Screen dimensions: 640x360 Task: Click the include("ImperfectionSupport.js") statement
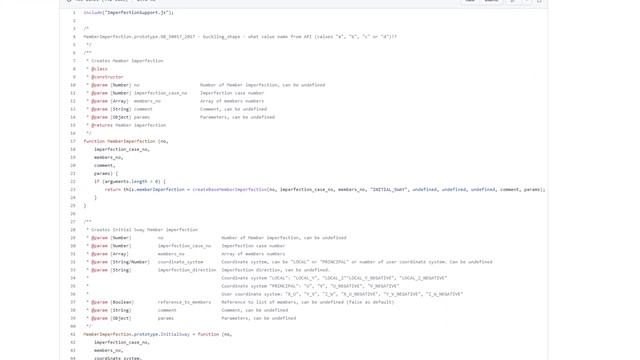tap(129, 13)
